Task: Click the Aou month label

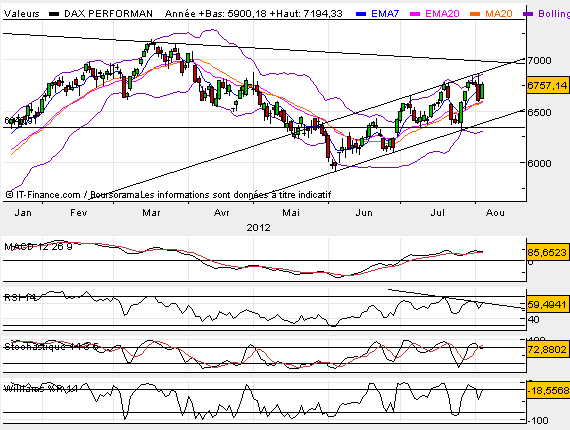Action: pos(495,213)
